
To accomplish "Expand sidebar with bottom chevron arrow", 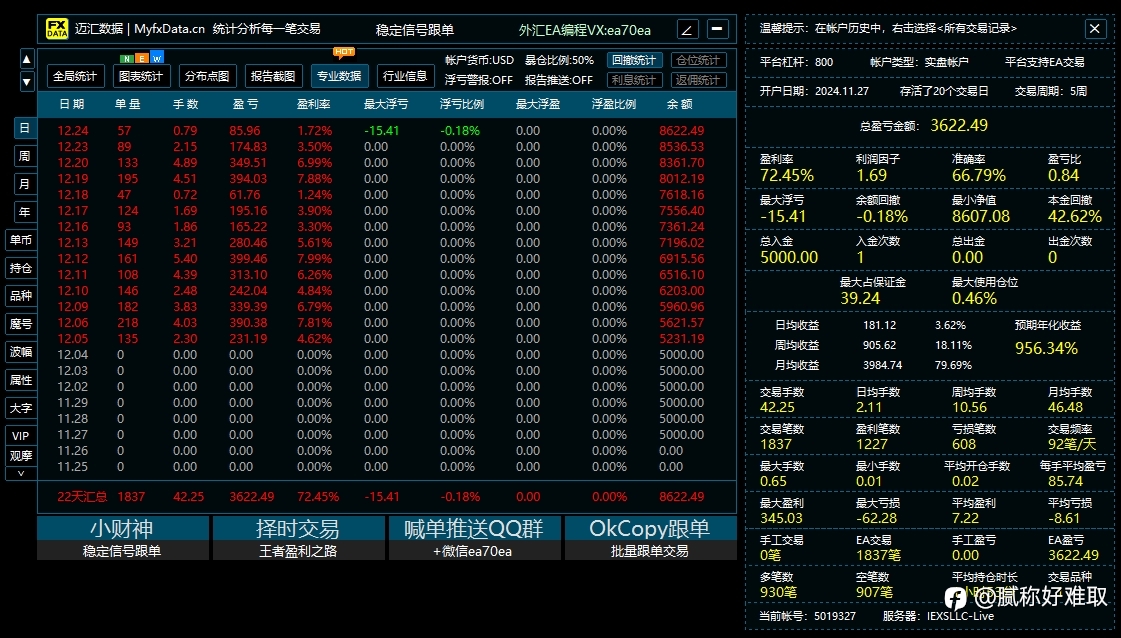I will (x=21, y=473).
